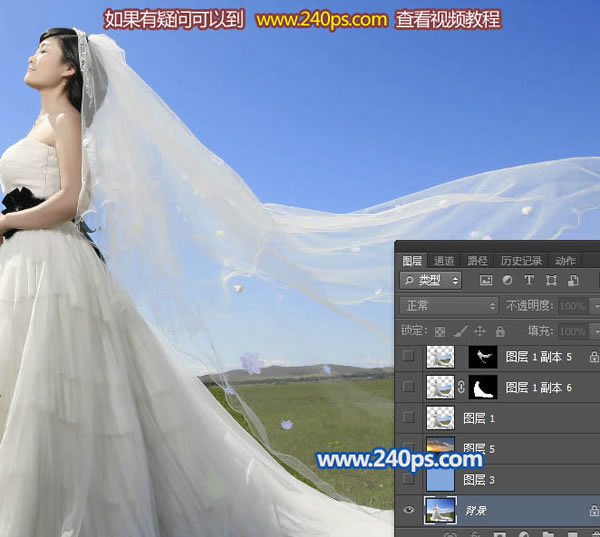Viewport: 600px width, 537px height.
Task: Select 图层 1 副本 5 layer thumbnail
Action: pyautogui.click(x=440, y=357)
